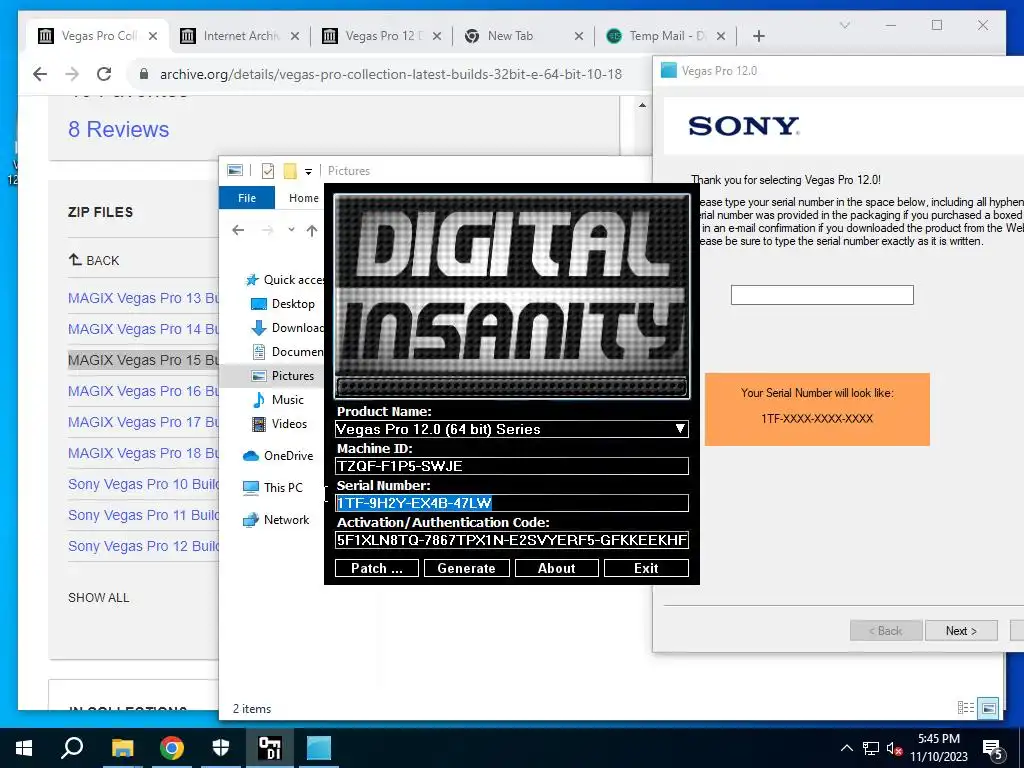Select the Vegas Pro installer on taskbar
The image size is (1024, 768).
click(x=319, y=748)
